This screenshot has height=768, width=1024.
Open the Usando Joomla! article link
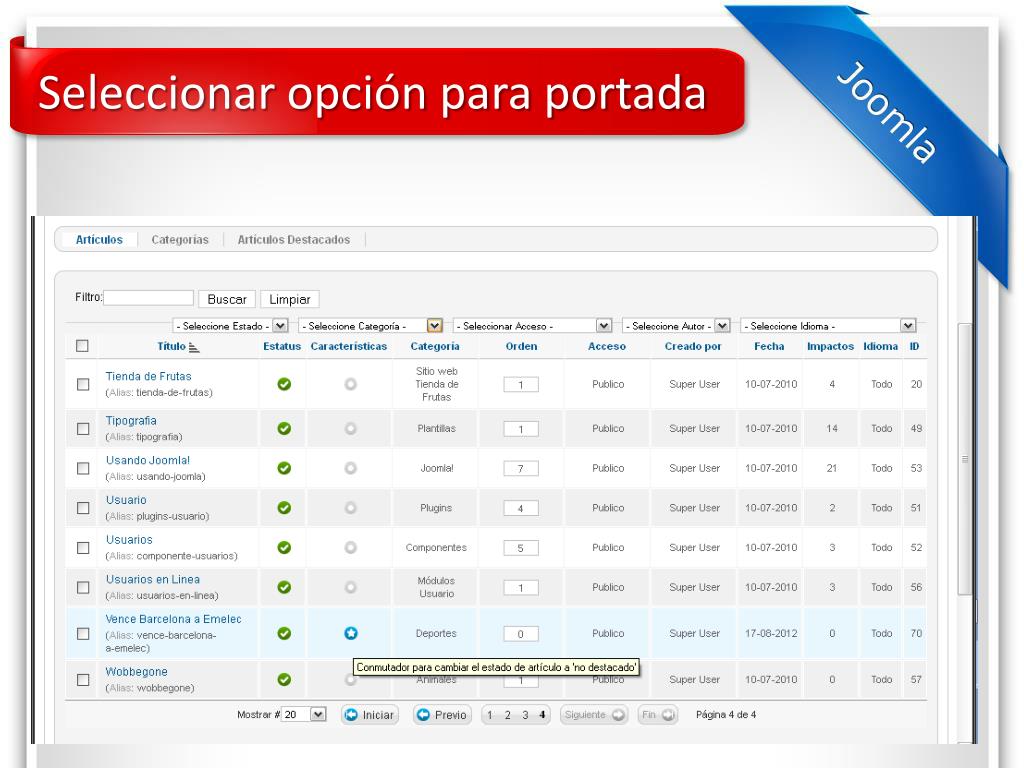(x=148, y=460)
